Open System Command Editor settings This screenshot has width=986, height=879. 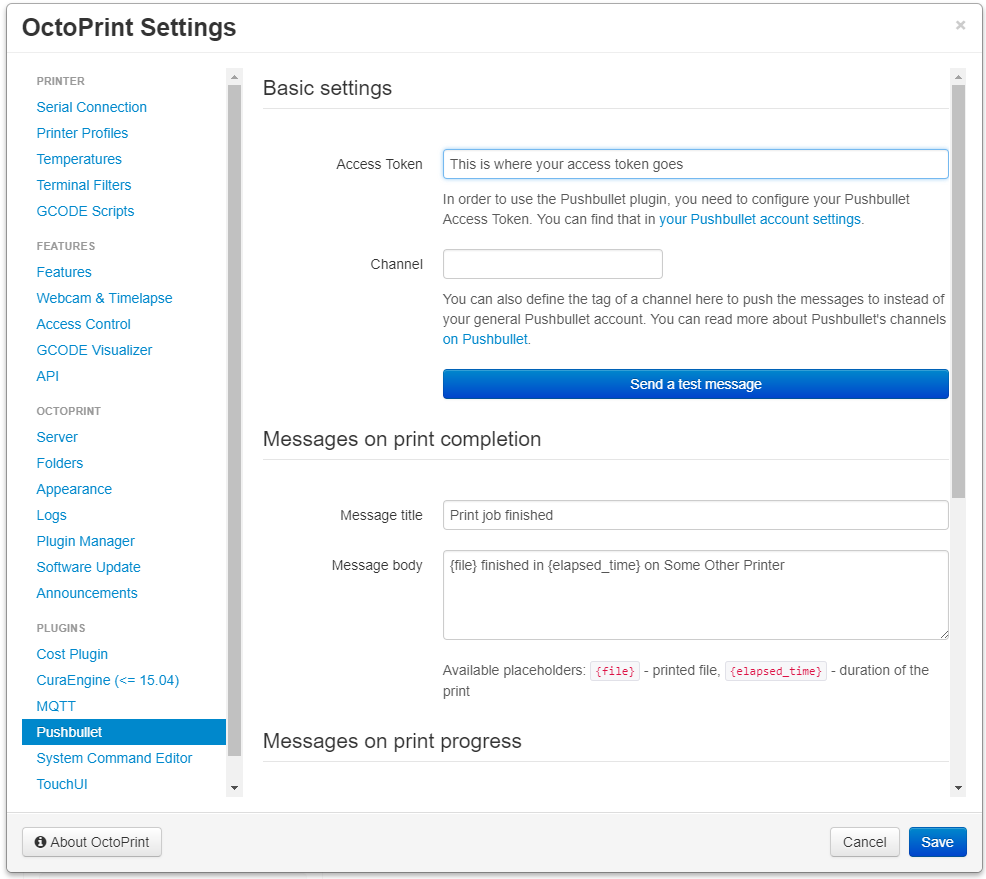point(114,758)
